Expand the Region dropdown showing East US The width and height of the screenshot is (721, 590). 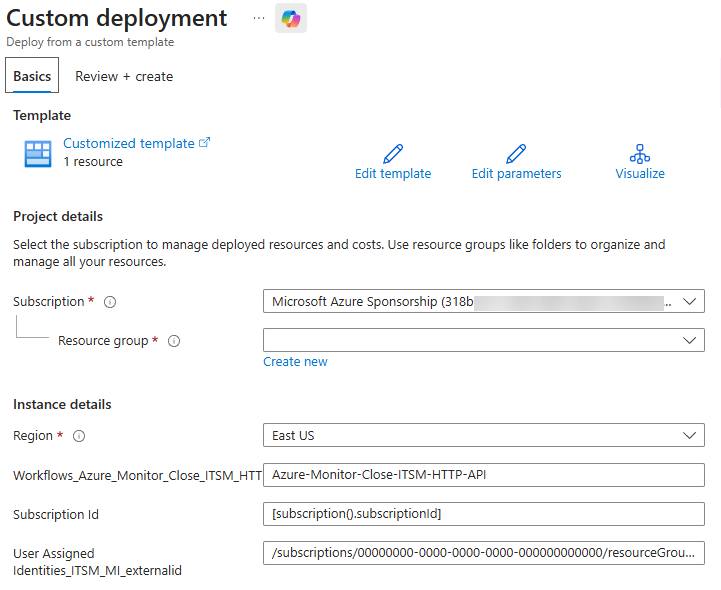688,435
